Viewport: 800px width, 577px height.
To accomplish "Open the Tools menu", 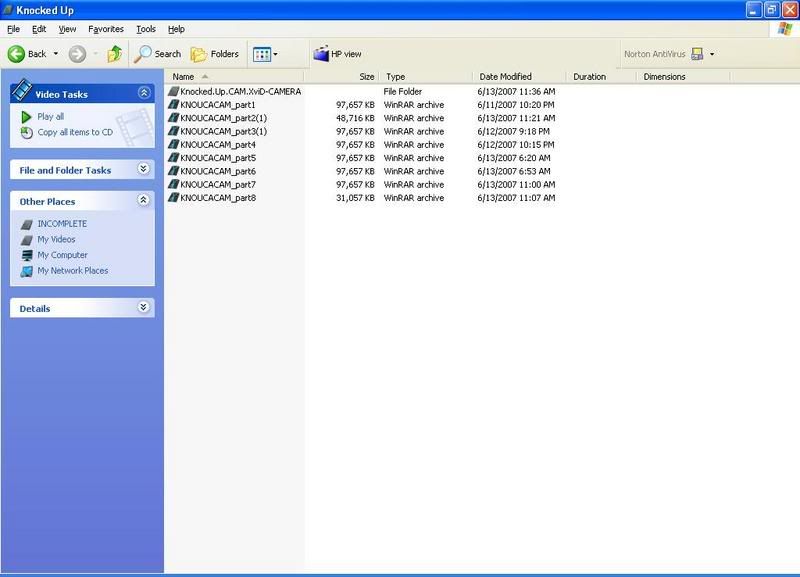I will pos(146,29).
